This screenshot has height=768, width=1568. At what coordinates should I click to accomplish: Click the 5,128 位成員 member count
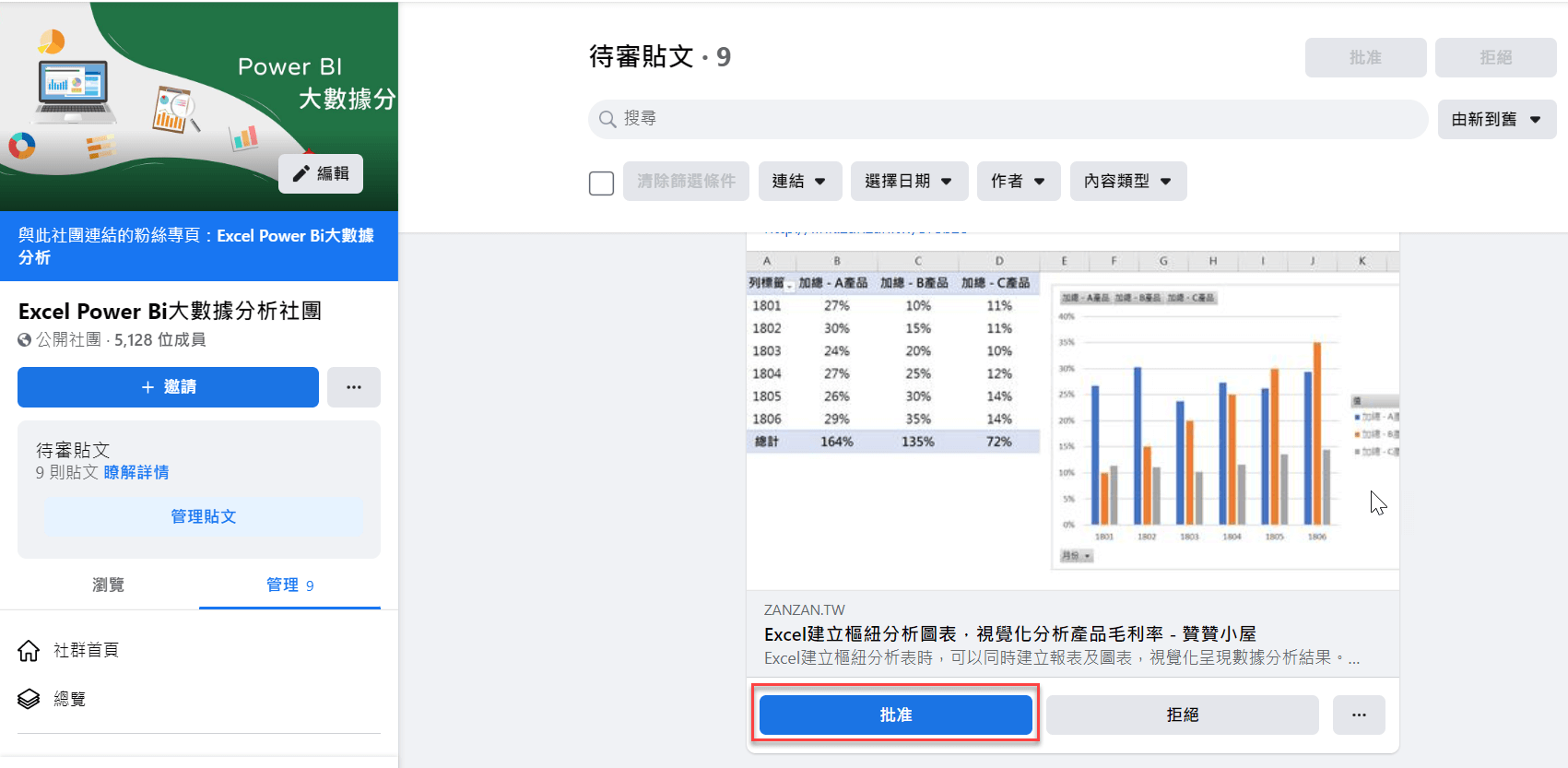pyautogui.click(x=160, y=339)
